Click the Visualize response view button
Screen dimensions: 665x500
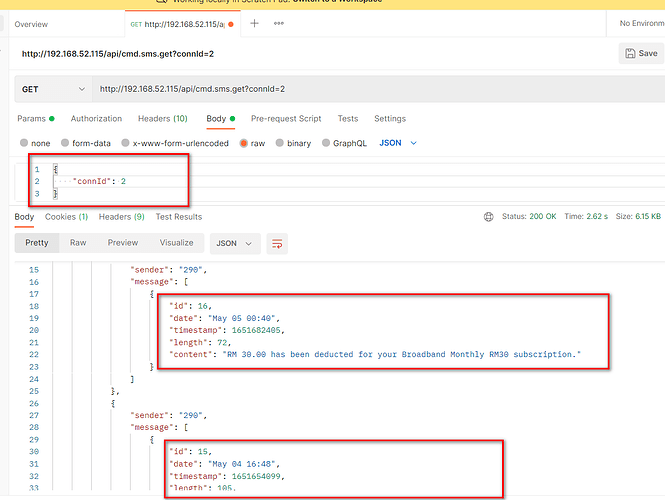click(x=176, y=243)
